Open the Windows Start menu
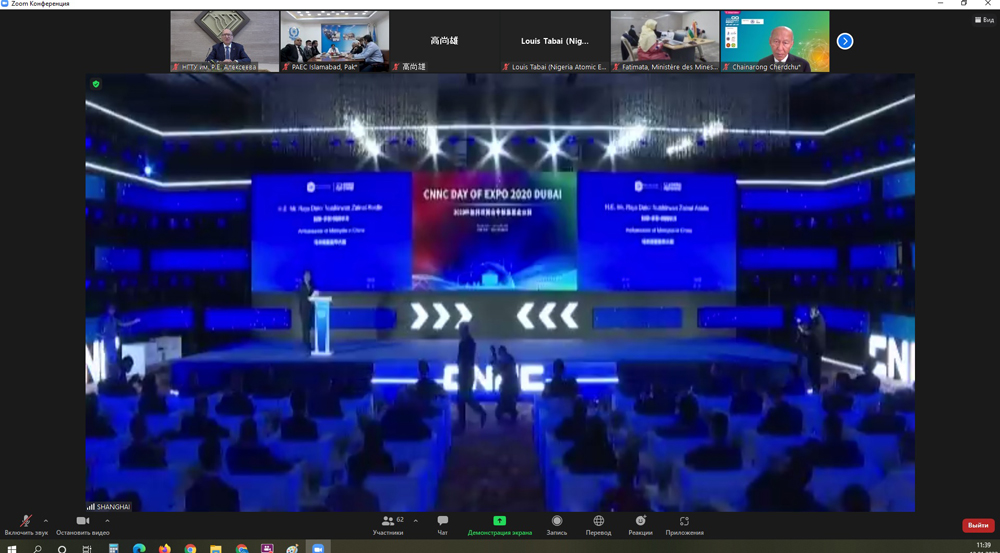The image size is (1000, 553). click(11, 548)
